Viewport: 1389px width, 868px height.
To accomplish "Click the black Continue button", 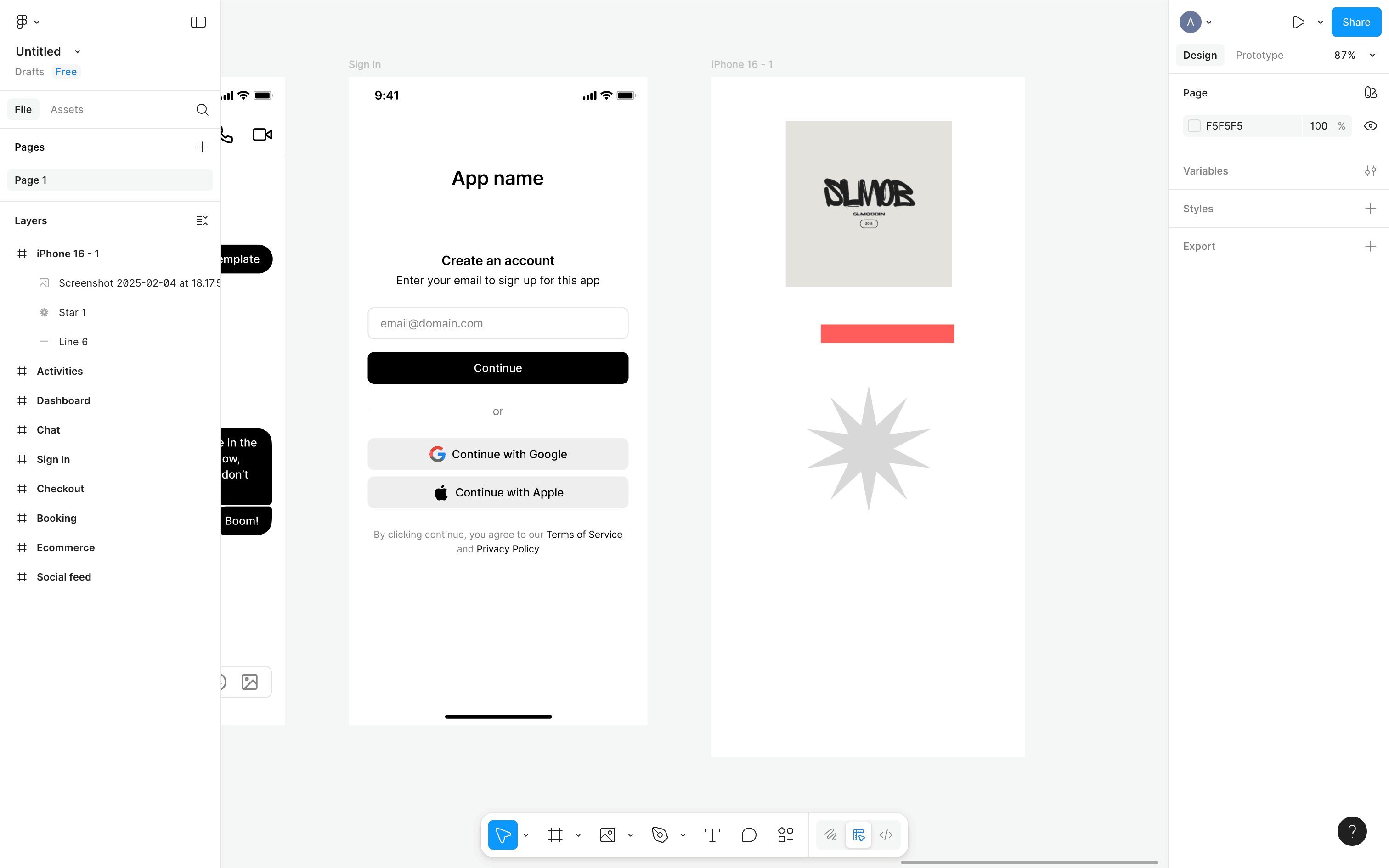I will 497,368.
